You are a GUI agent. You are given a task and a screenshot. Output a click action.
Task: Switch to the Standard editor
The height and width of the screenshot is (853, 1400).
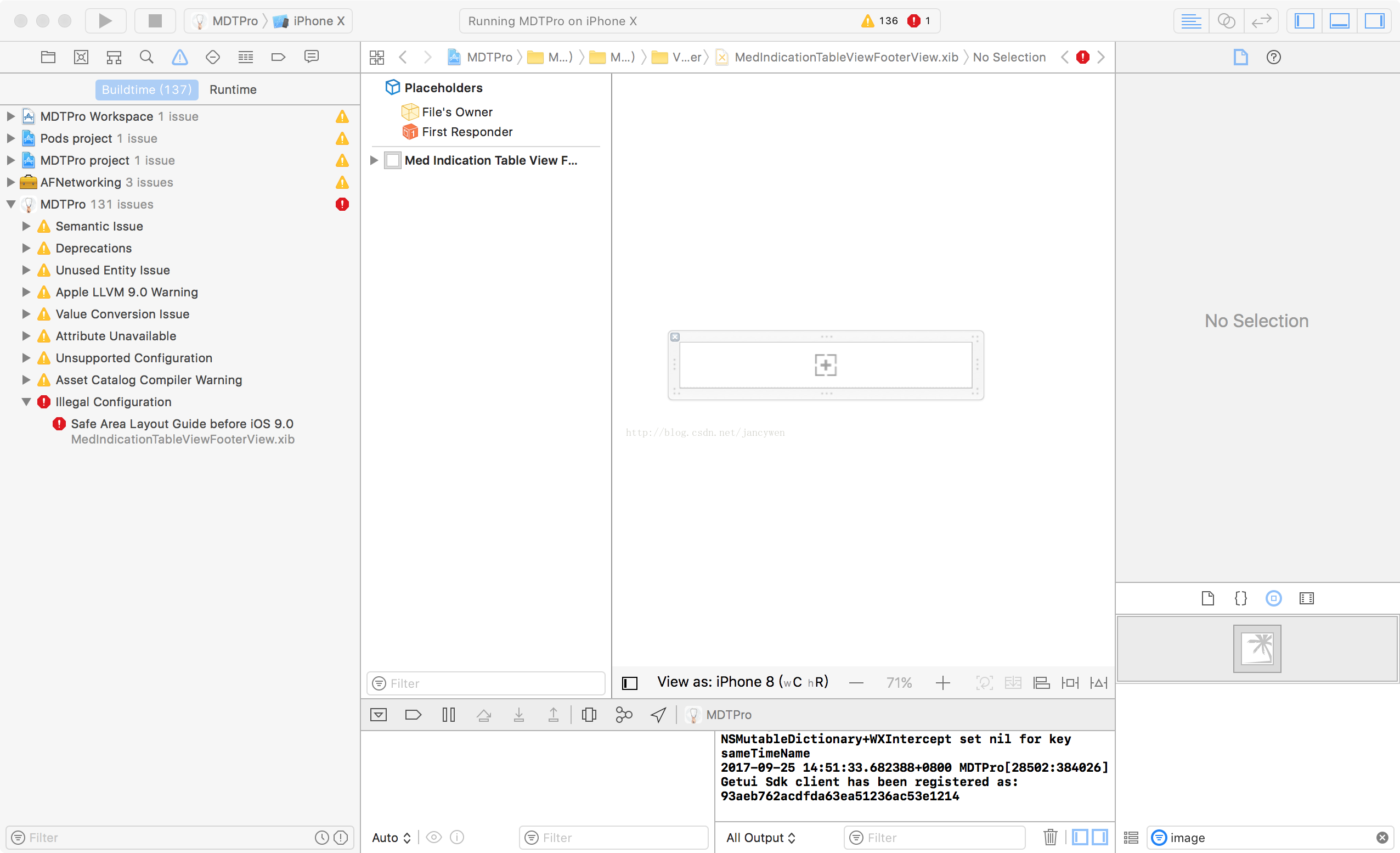(1191, 21)
